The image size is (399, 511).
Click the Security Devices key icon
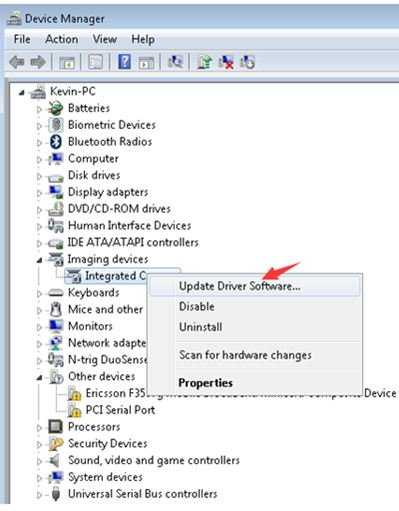(x=55, y=444)
